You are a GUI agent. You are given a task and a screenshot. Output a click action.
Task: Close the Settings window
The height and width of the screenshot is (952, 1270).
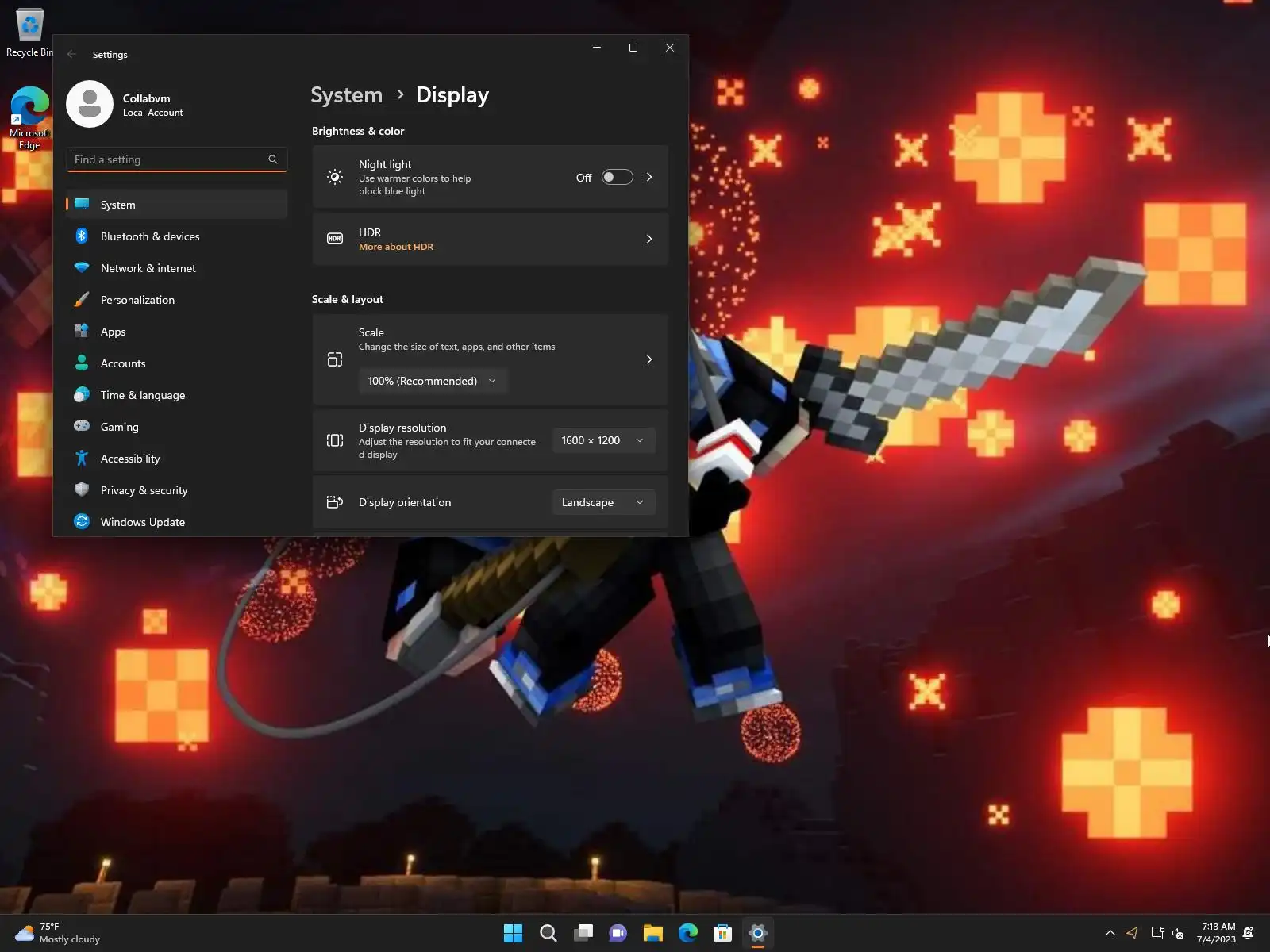670,48
